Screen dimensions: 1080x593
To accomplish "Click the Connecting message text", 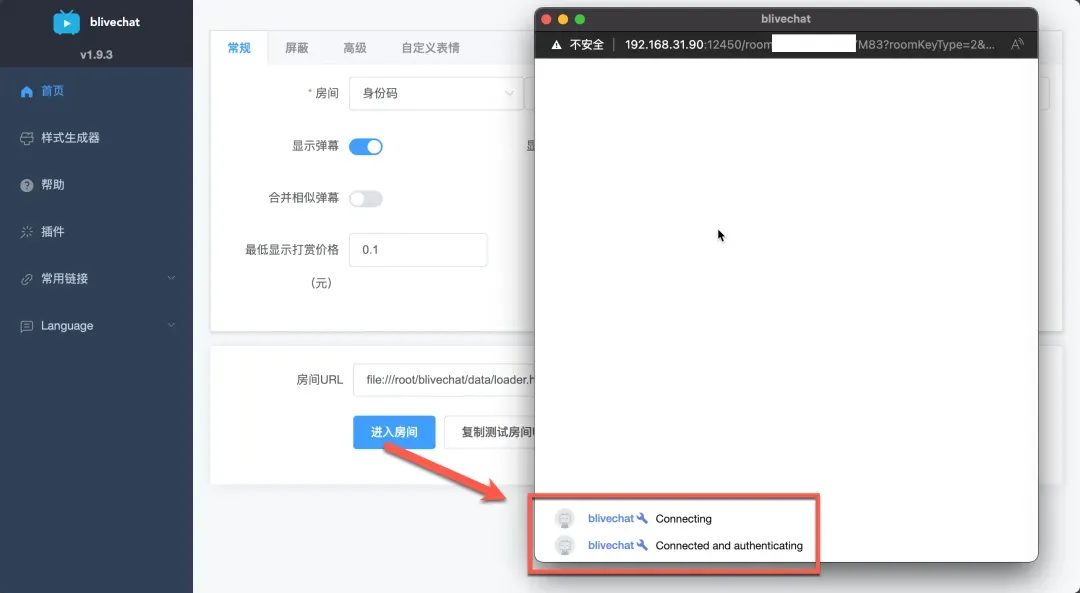I will tap(683, 519).
